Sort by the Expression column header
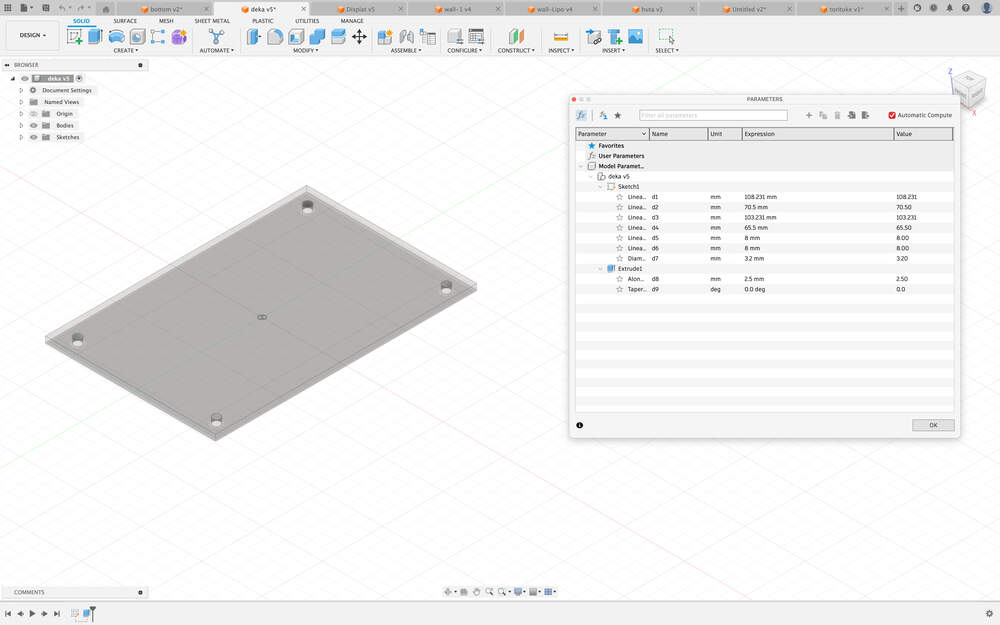Screen dimensions: 1000x625 (x=818, y=134)
